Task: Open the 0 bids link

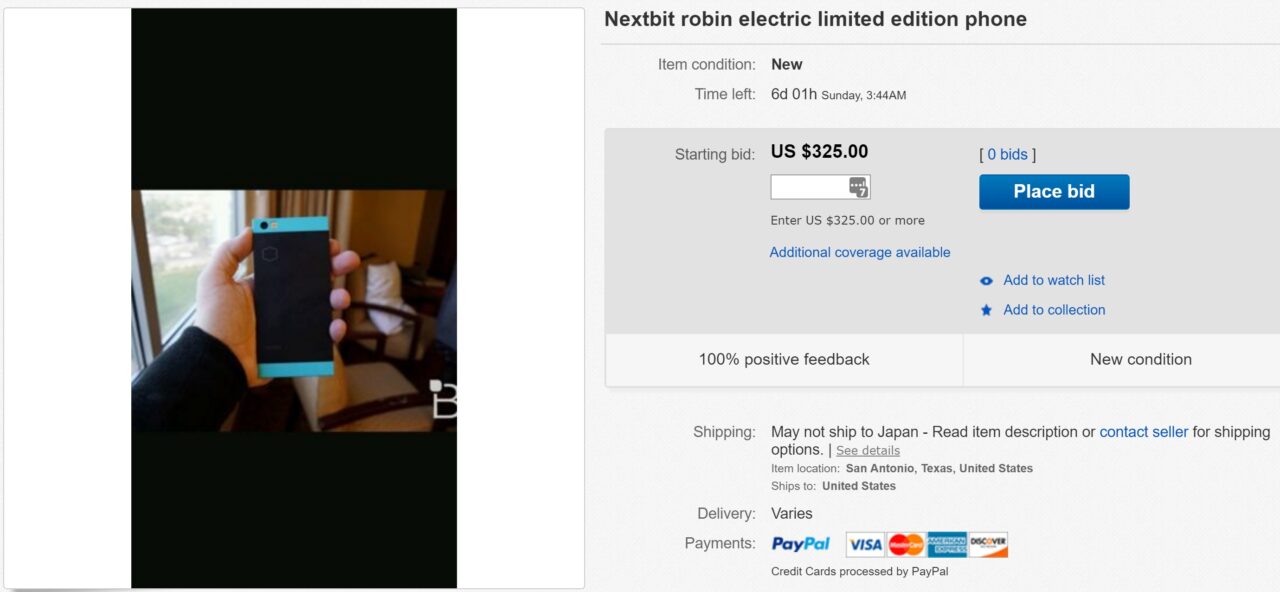Action: (1007, 154)
